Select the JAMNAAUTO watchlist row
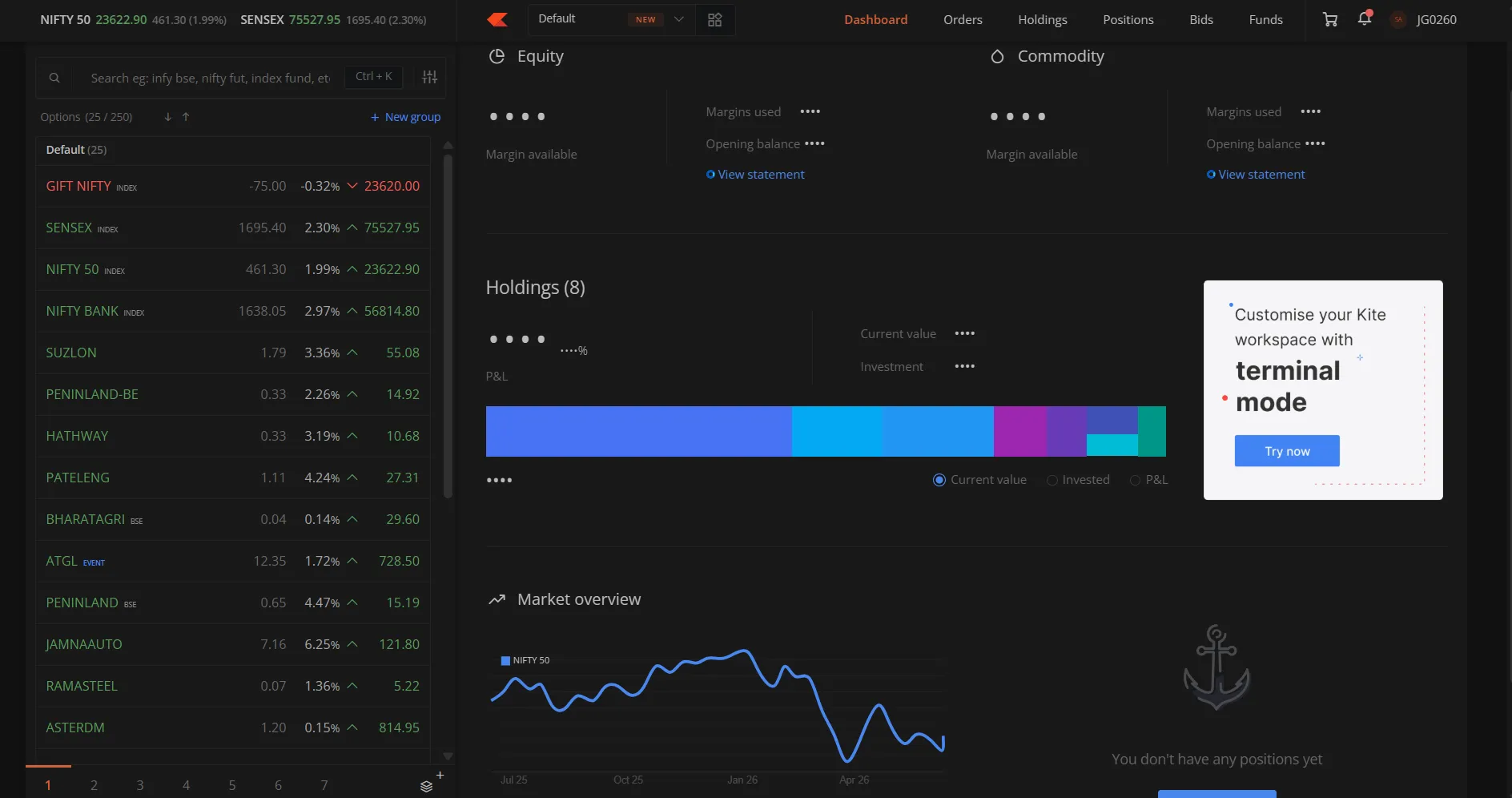This screenshot has width=1512, height=798. coord(233,644)
